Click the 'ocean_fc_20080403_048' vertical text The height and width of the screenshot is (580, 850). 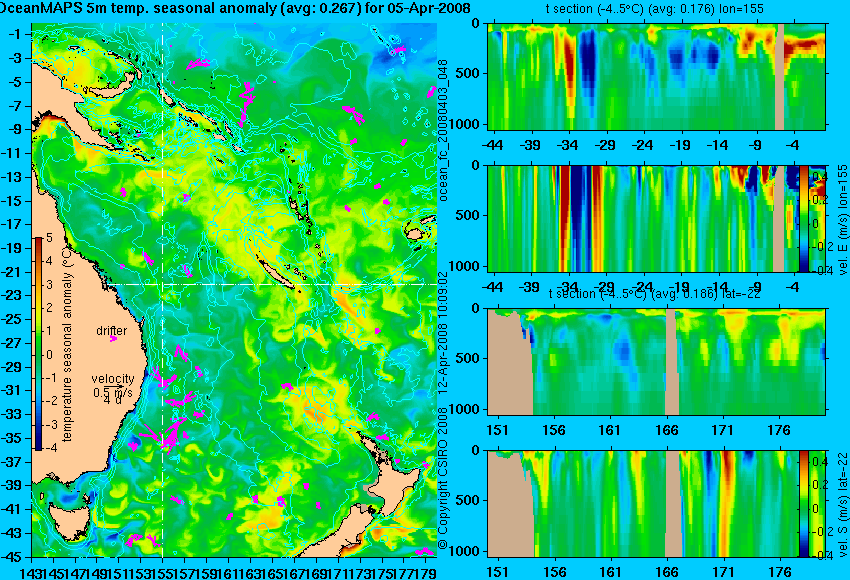[443, 130]
